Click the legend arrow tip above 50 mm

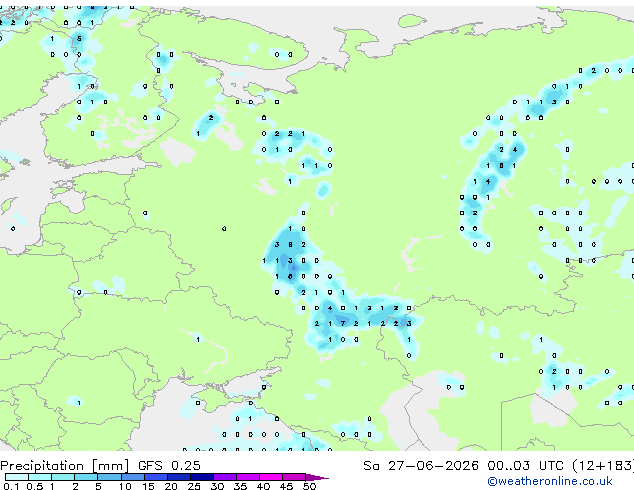tap(317, 477)
